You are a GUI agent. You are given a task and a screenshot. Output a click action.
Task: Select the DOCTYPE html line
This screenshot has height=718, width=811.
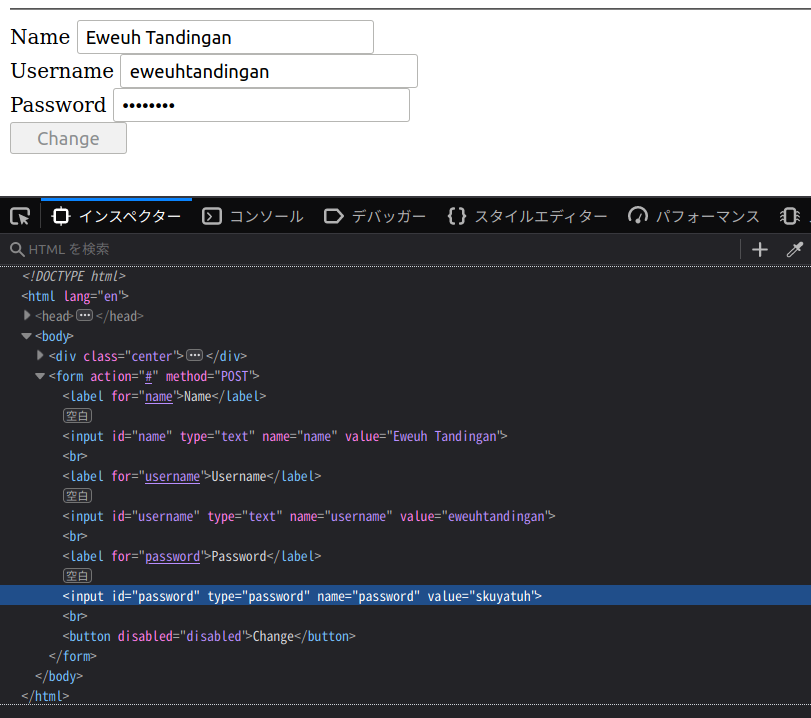tap(406, 276)
